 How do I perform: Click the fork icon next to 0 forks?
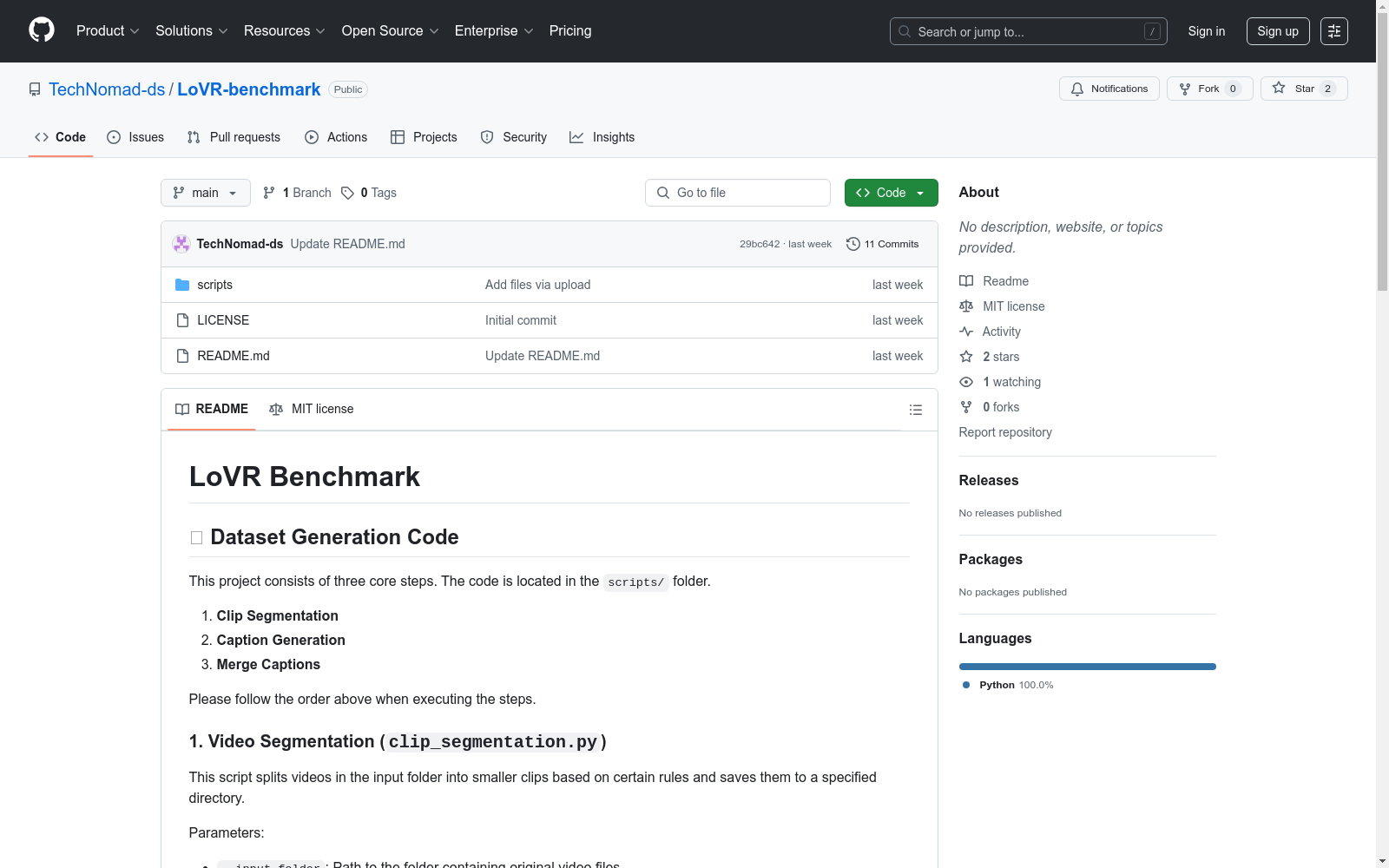tap(966, 407)
